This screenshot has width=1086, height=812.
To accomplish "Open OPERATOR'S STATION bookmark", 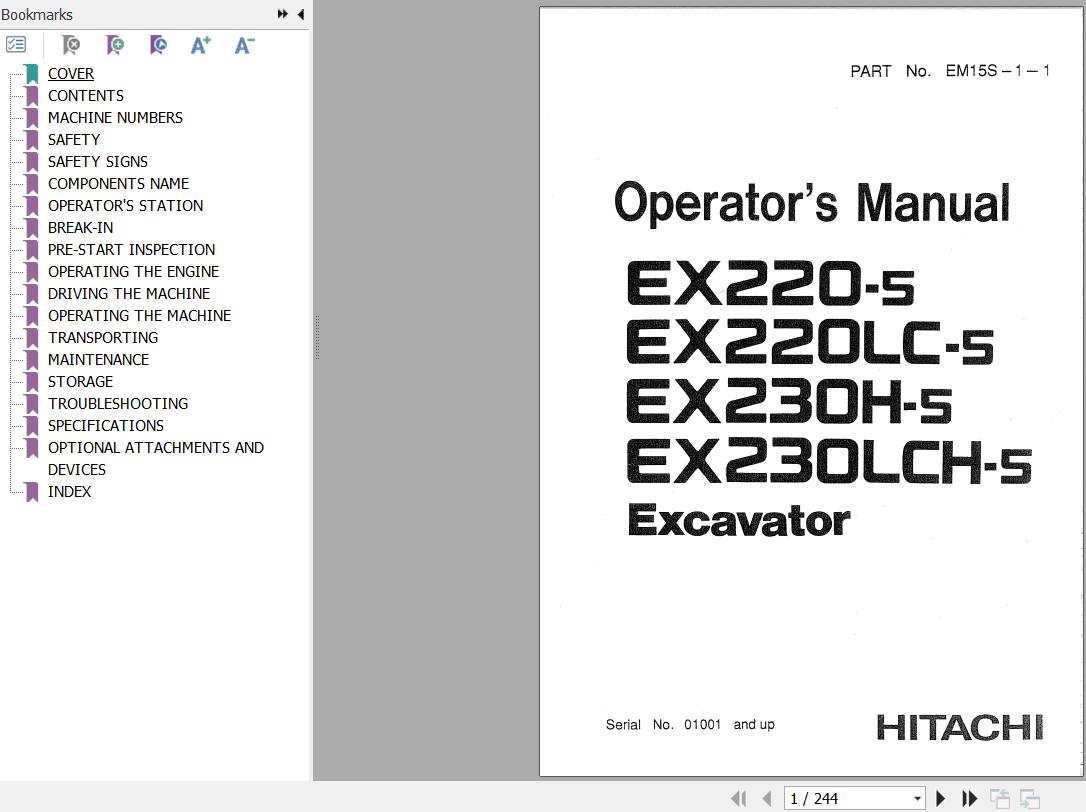I will (x=125, y=206).
